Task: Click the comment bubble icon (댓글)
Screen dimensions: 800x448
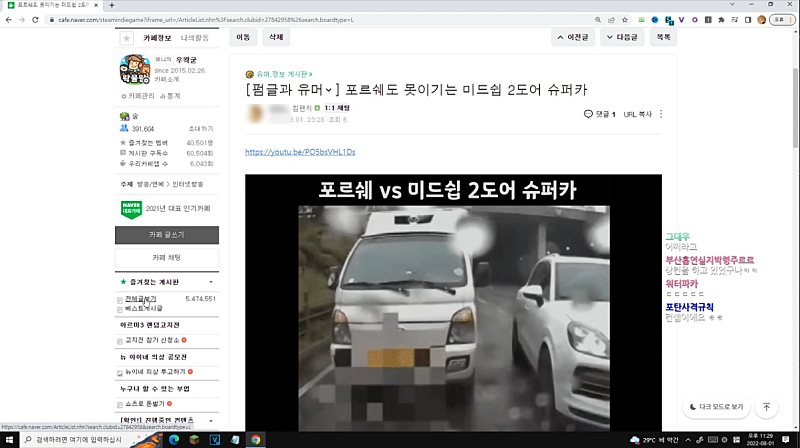Action: (589, 114)
